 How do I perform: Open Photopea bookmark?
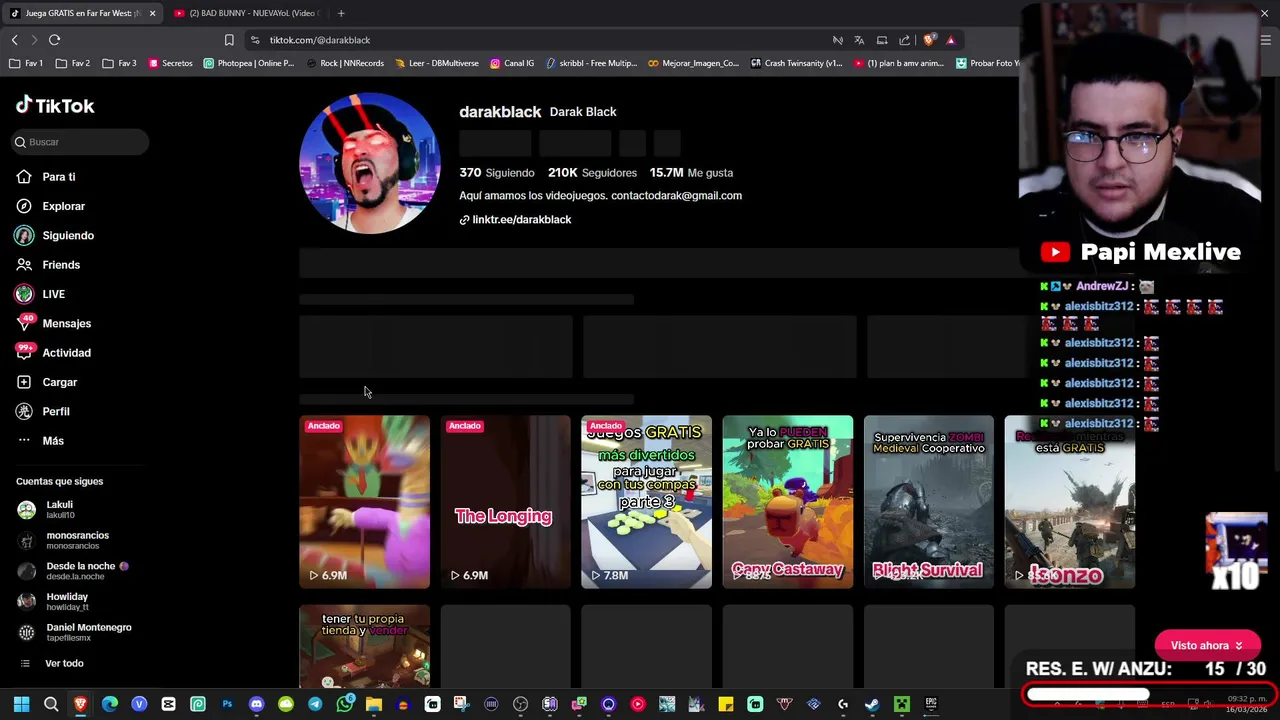point(249,63)
